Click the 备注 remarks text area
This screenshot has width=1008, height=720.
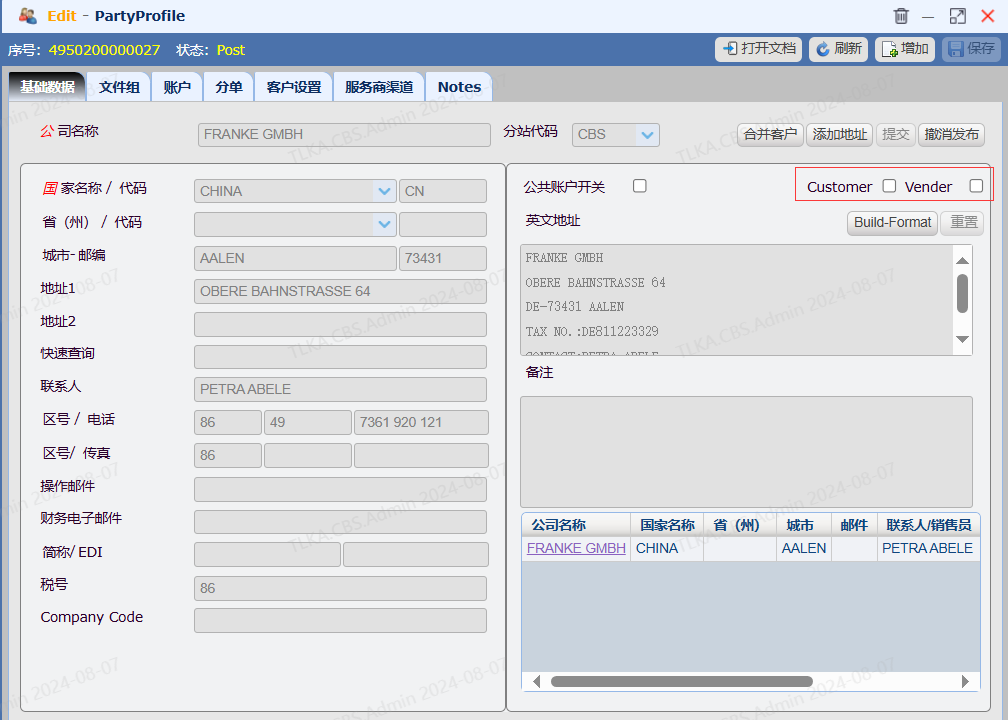tap(746, 452)
